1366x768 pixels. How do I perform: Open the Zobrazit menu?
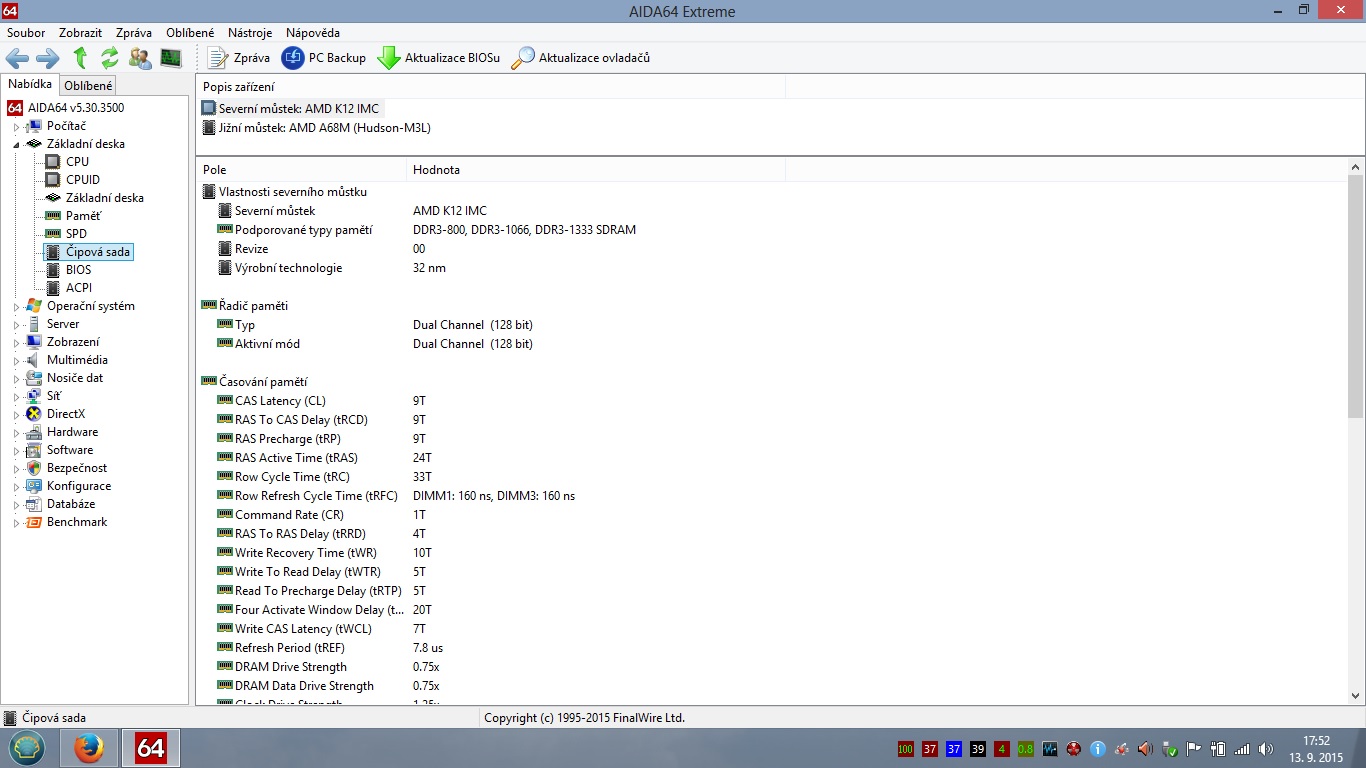coord(80,33)
